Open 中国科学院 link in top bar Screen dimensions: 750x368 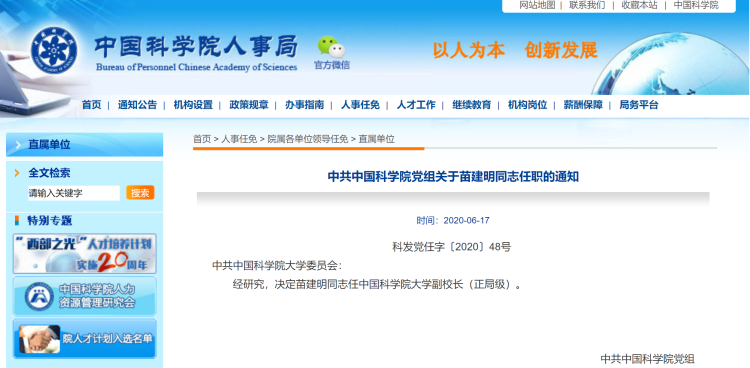click(696, 5)
